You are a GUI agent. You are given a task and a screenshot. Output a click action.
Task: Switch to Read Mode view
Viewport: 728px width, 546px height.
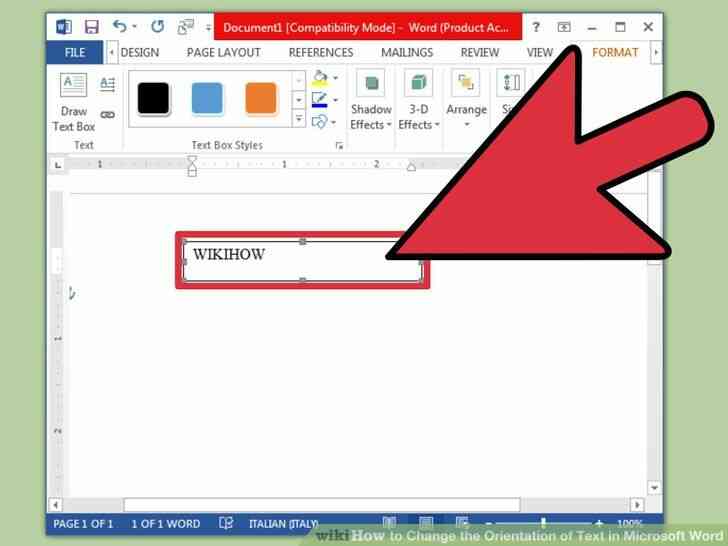389,523
